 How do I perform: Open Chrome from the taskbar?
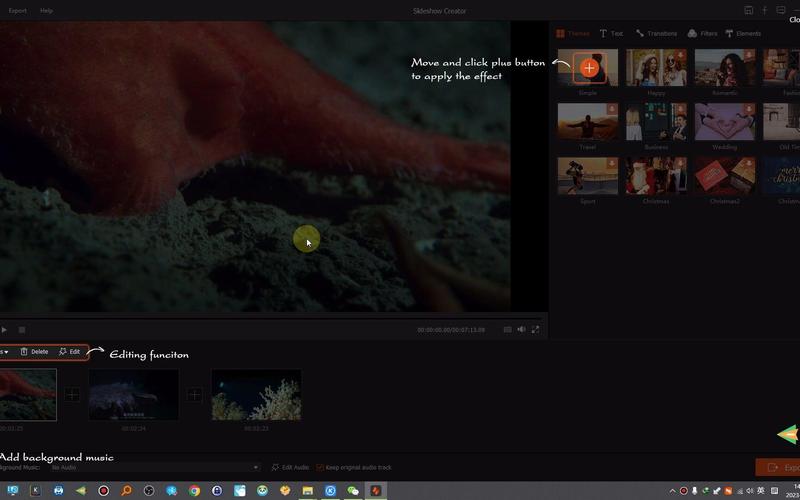194,491
